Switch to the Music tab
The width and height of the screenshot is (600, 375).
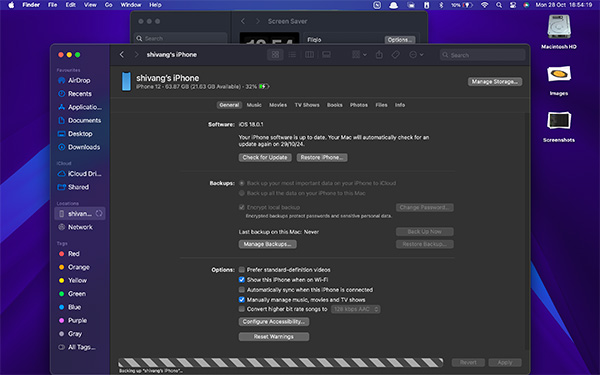(254, 105)
